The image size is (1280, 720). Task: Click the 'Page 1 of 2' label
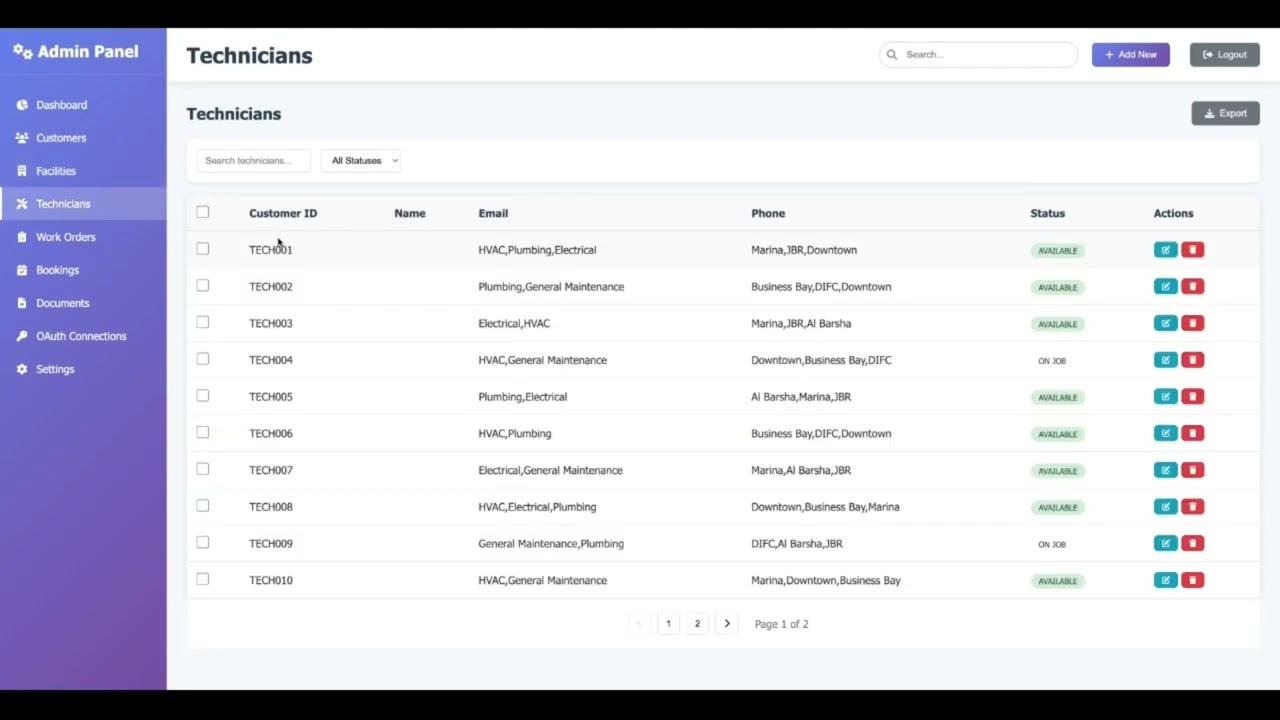click(781, 624)
